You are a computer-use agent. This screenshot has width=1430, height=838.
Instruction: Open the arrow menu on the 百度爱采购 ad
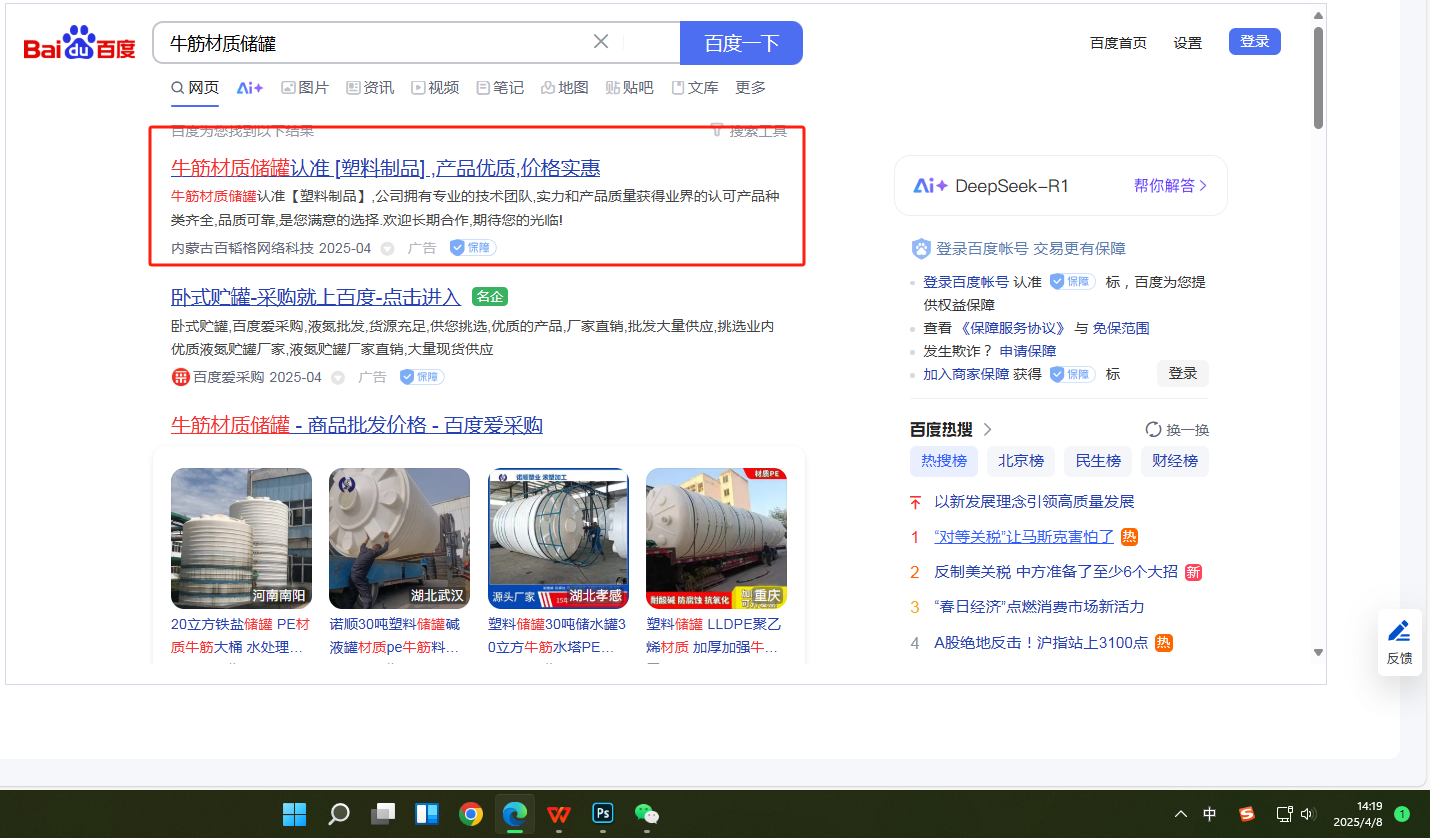tap(338, 377)
